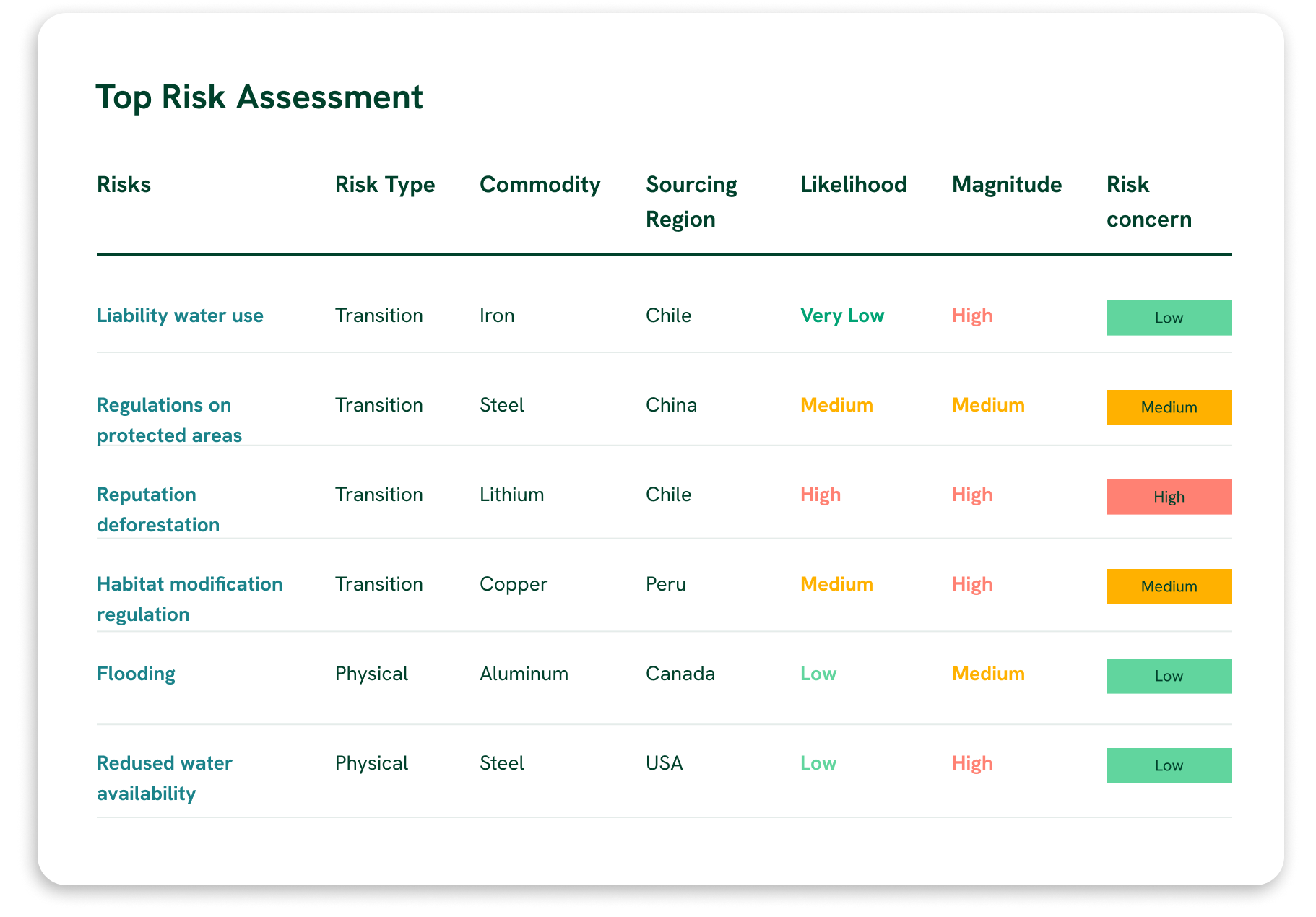Click the Sourcing Region column header

click(x=691, y=201)
